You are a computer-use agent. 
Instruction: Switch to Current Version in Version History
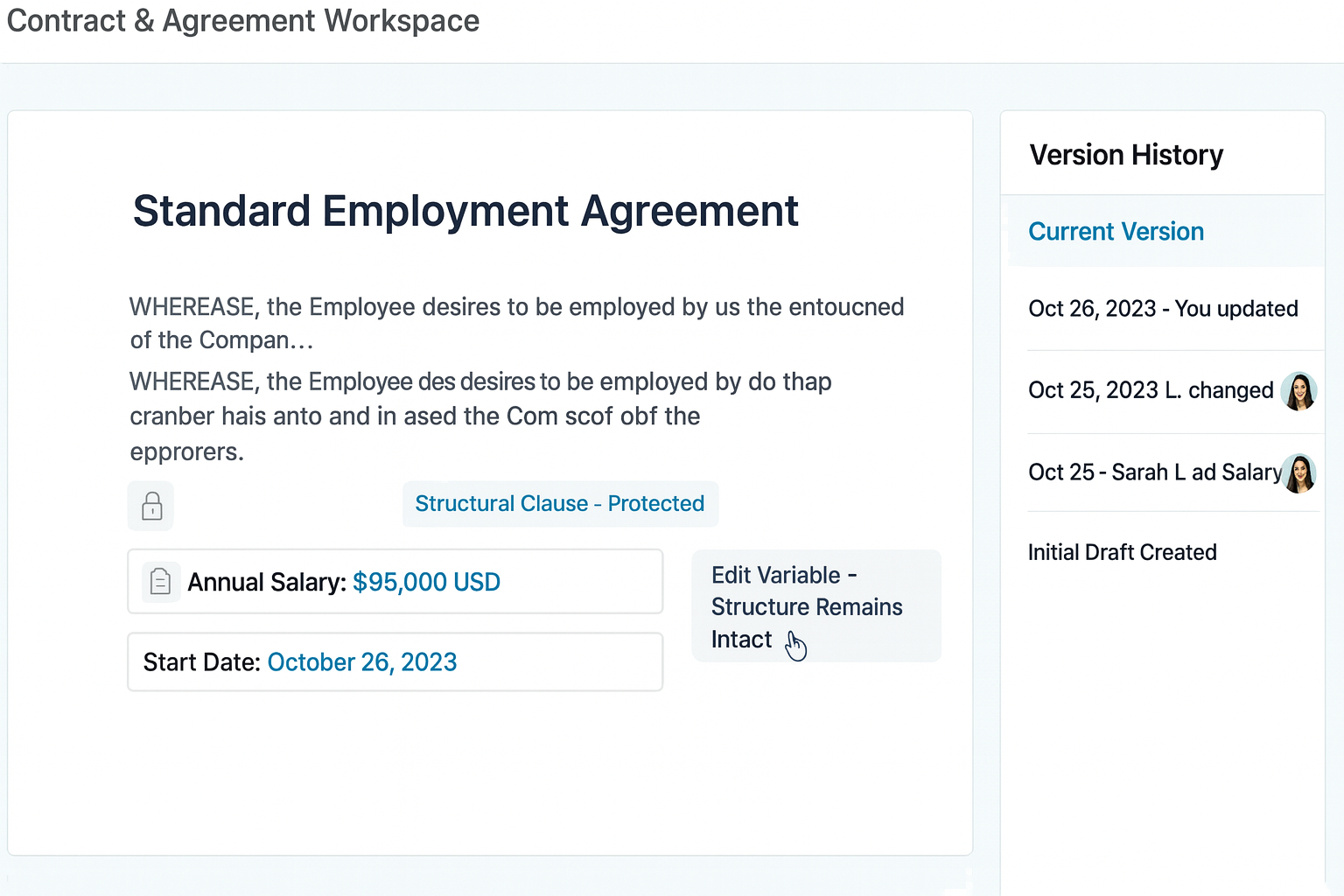[x=1116, y=232]
